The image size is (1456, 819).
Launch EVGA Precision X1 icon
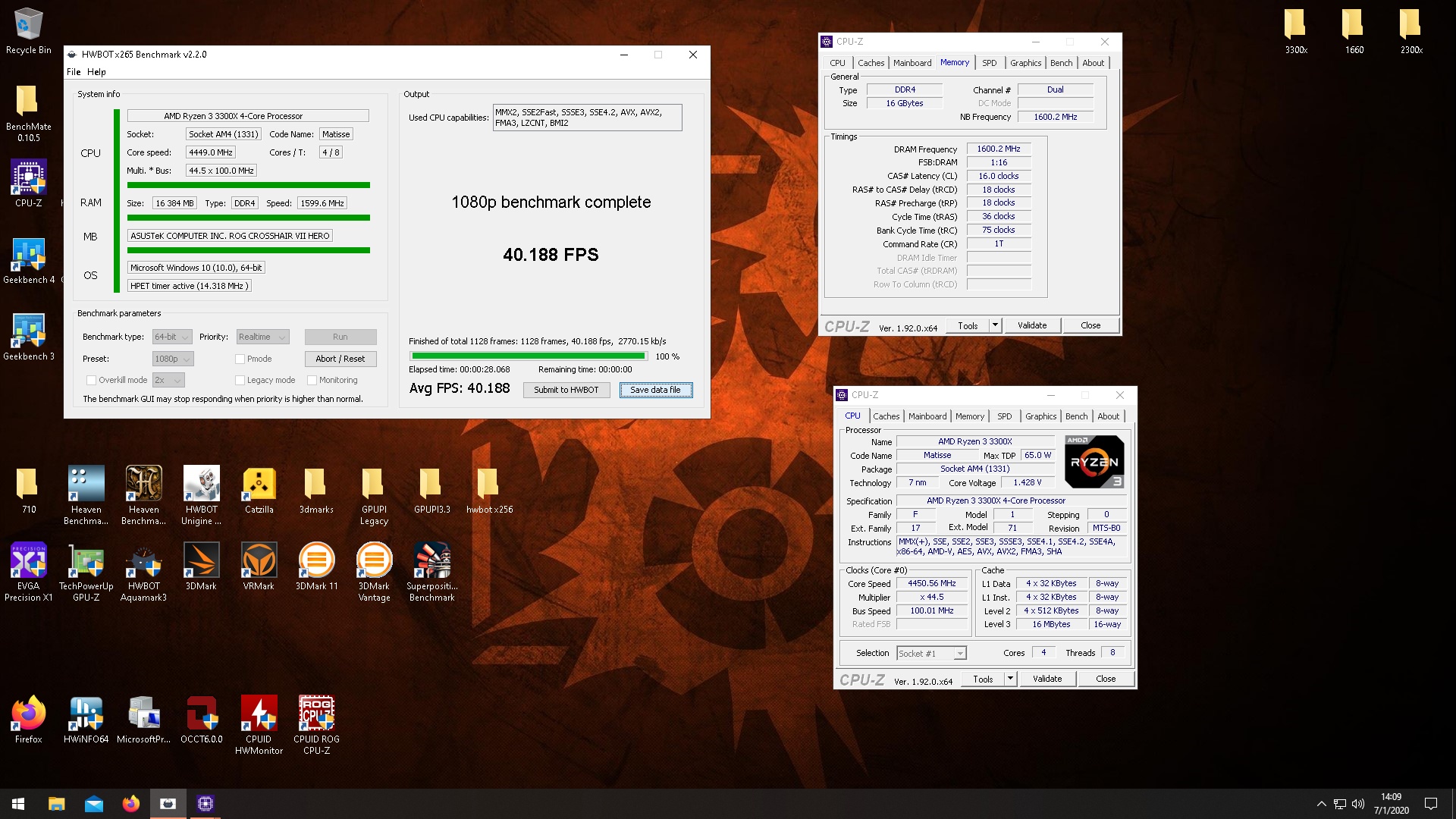(x=29, y=572)
